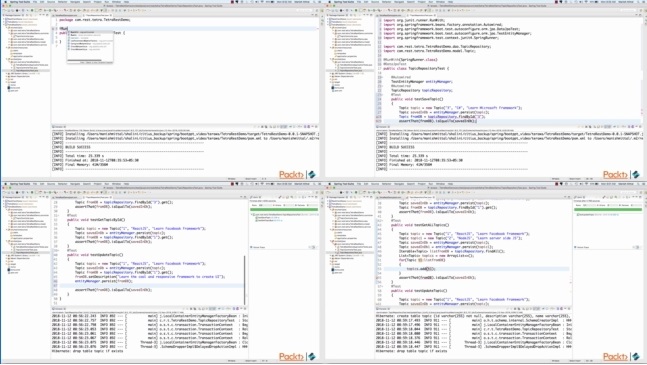Image resolution: width=647 pixels, height=365 pixels.
Task: Click Failure Trace label in the testGetTopicById window
Action: point(259,247)
